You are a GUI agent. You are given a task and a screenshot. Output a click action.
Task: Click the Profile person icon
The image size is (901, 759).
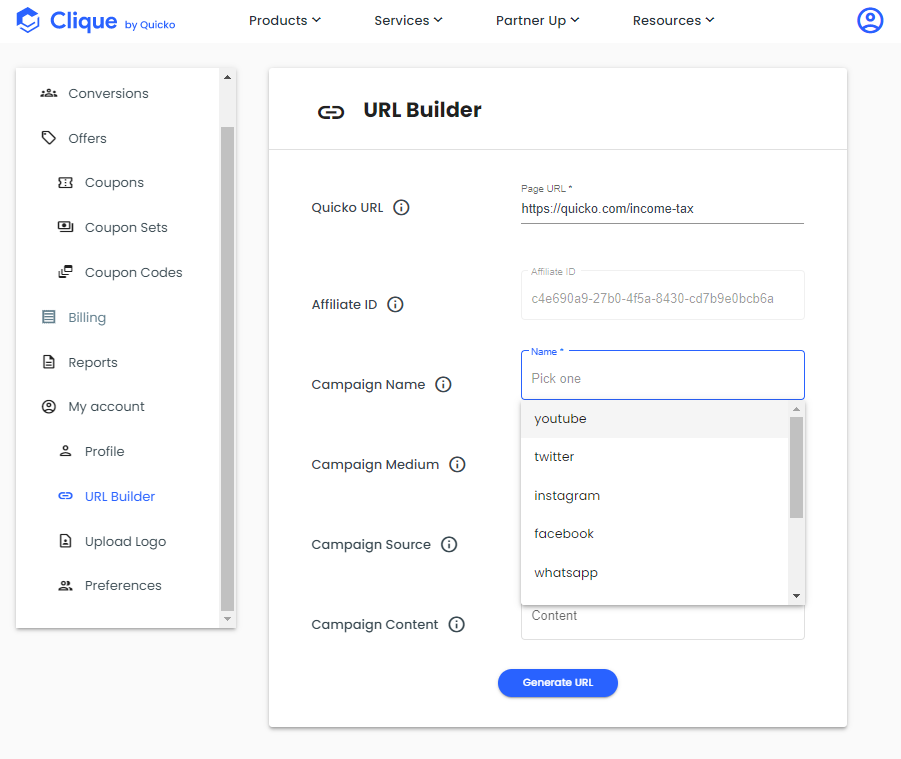(x=66, y=451)
